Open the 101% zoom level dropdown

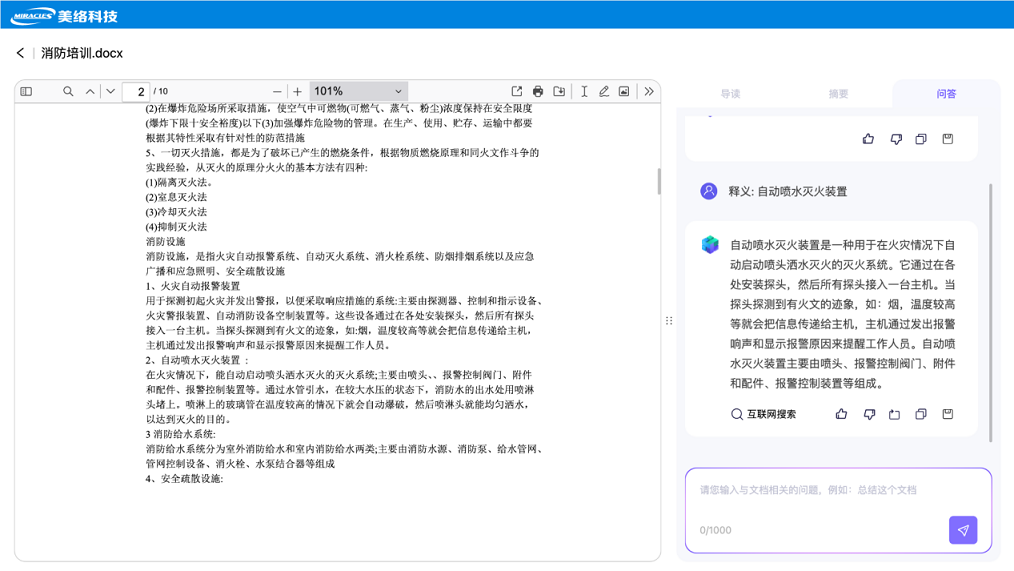click(x=358, y=91)
